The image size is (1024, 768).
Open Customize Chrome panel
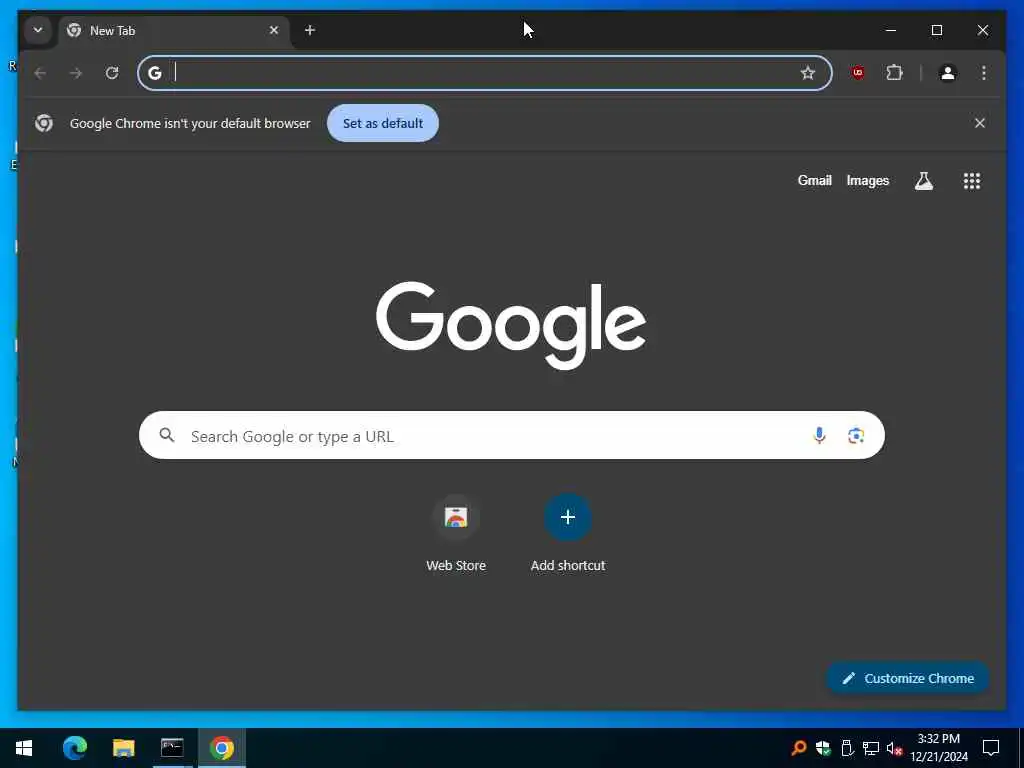click(x=908, y=678)
